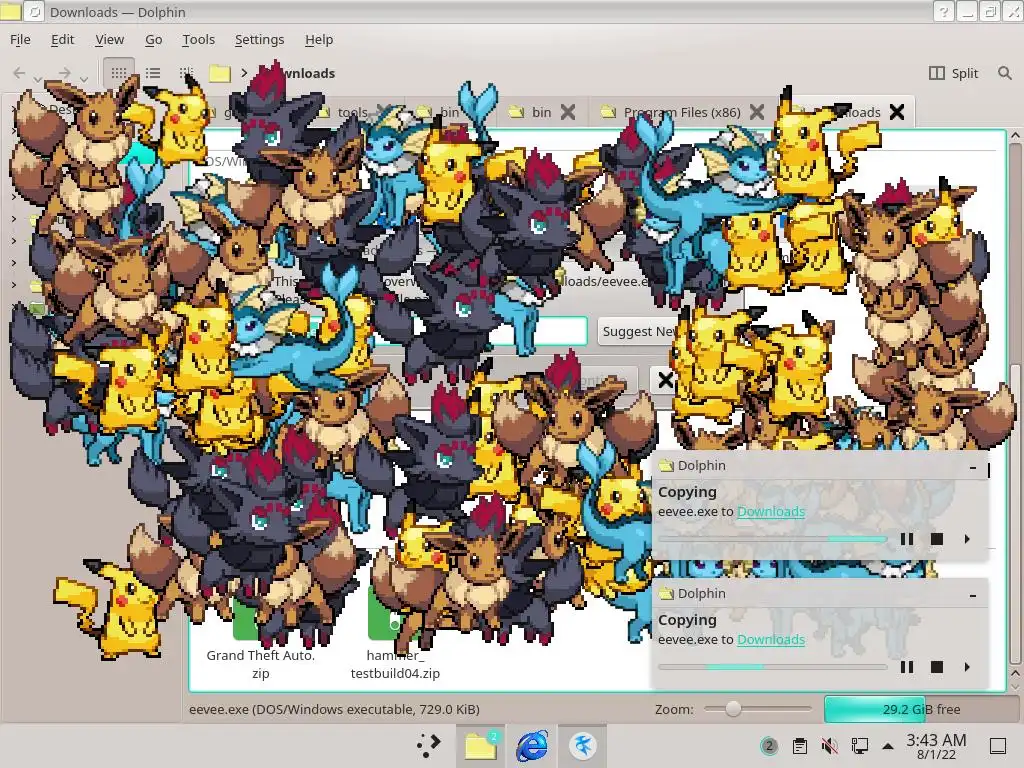
Task: Open the Tools menu
Action: [199, 40]
